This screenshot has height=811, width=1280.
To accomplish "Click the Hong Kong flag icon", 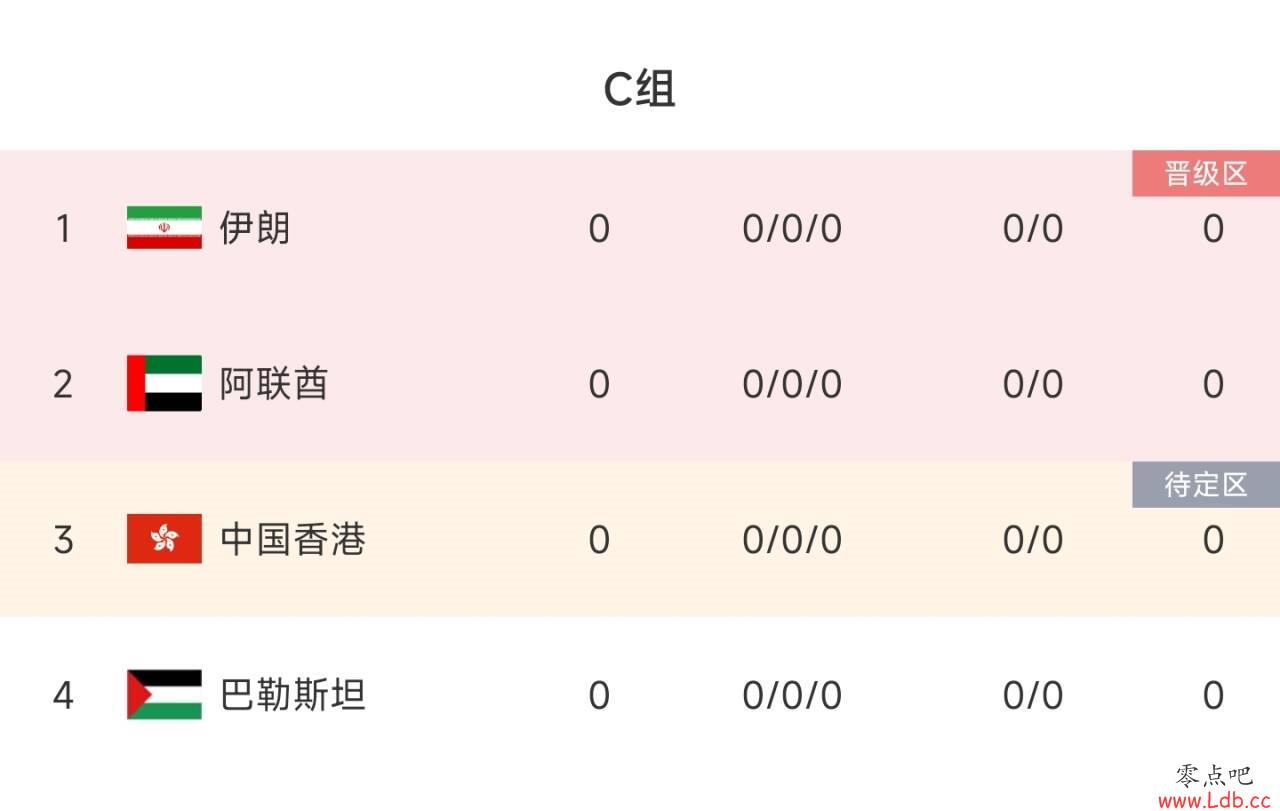I will click(164, 539).
